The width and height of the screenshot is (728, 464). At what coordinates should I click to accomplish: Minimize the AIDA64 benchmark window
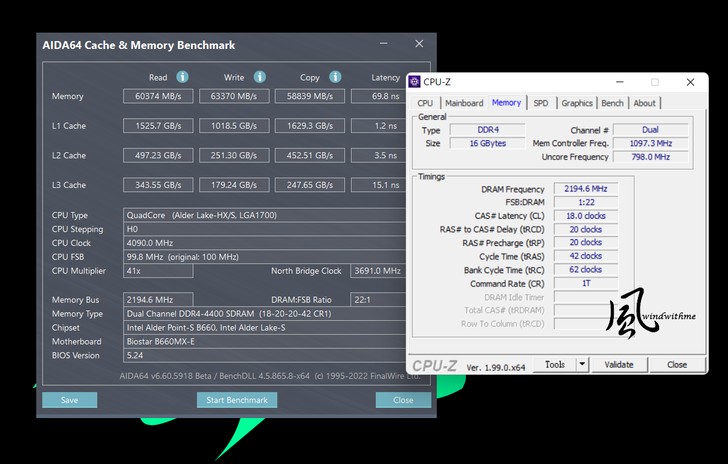click(381, 44)
